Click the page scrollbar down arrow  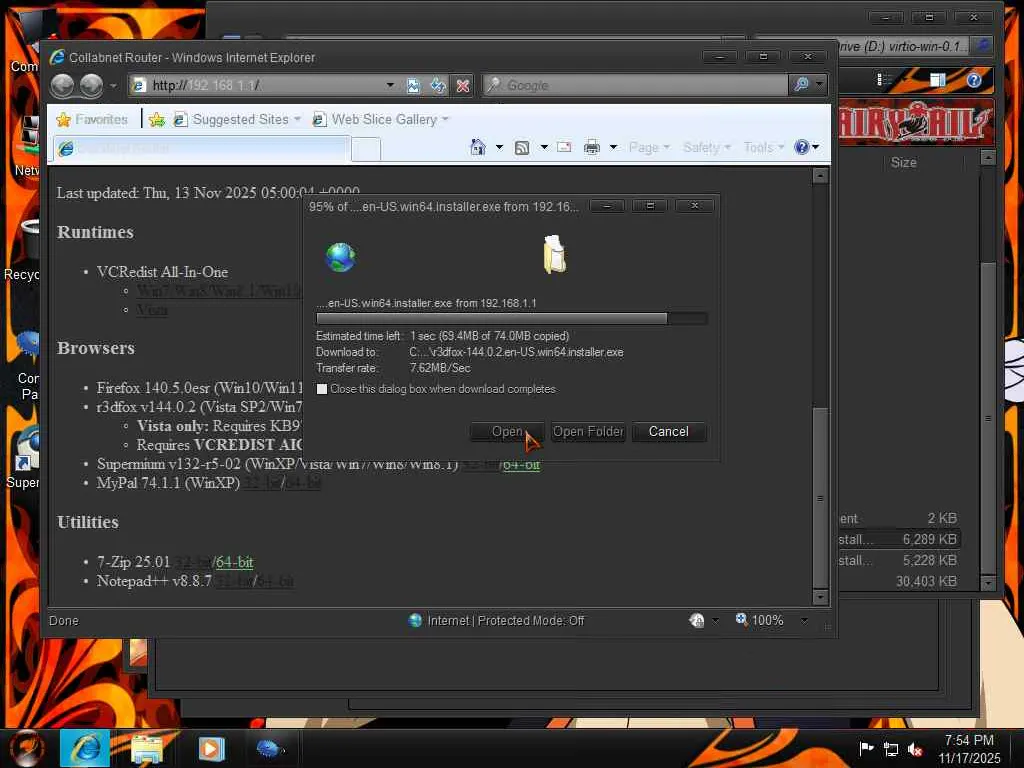[820, 597]
